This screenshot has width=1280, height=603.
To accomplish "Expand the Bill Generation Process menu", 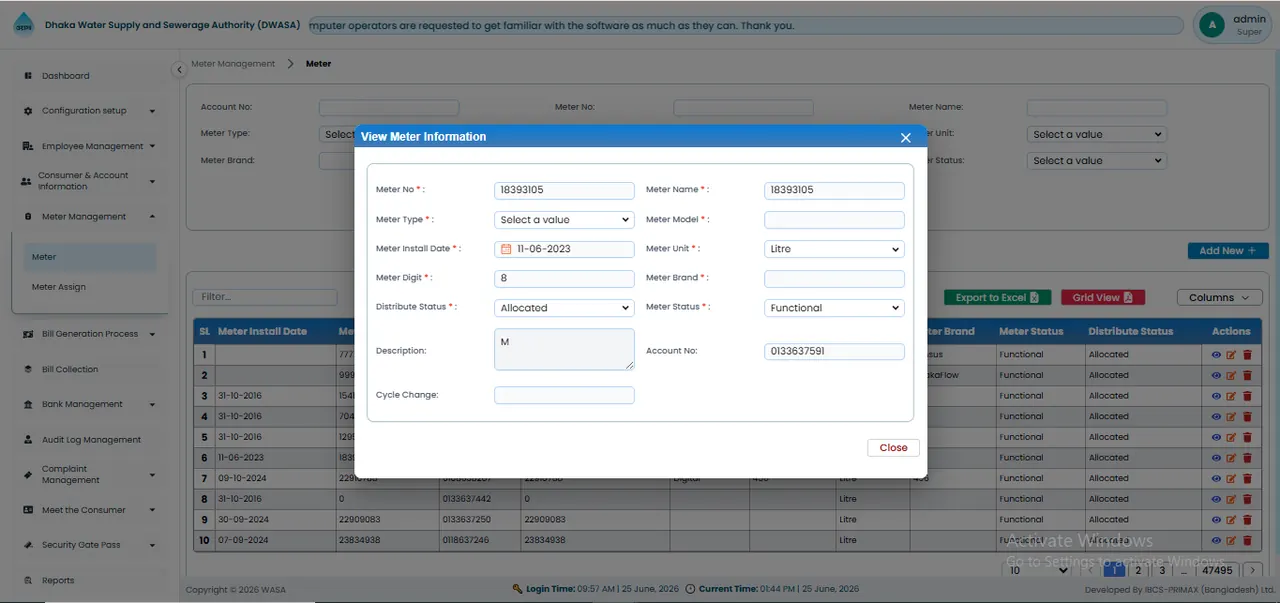I will pyautogui.click(x=90, y=334).
